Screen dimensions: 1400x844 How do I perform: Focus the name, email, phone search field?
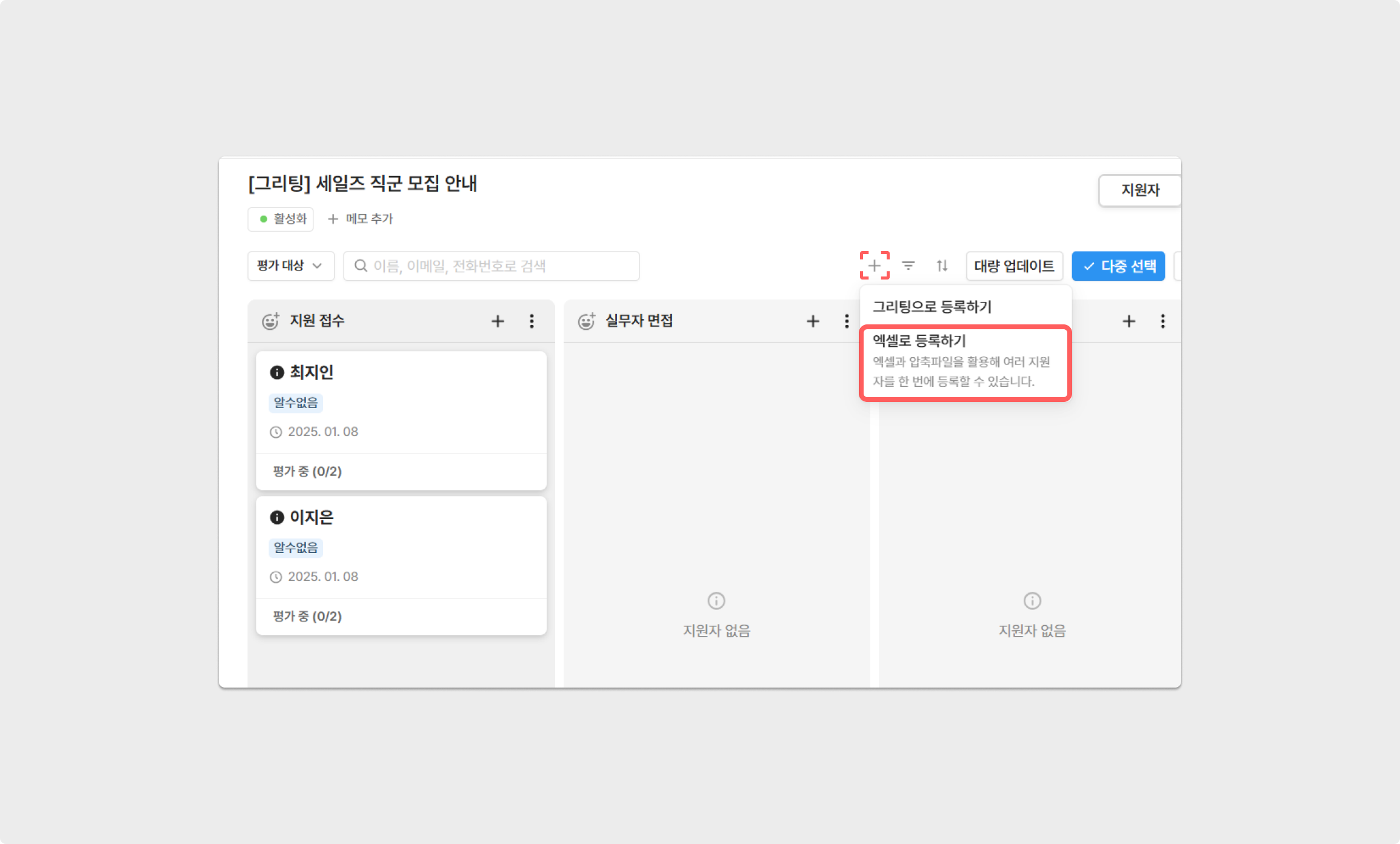click(491, 266)
